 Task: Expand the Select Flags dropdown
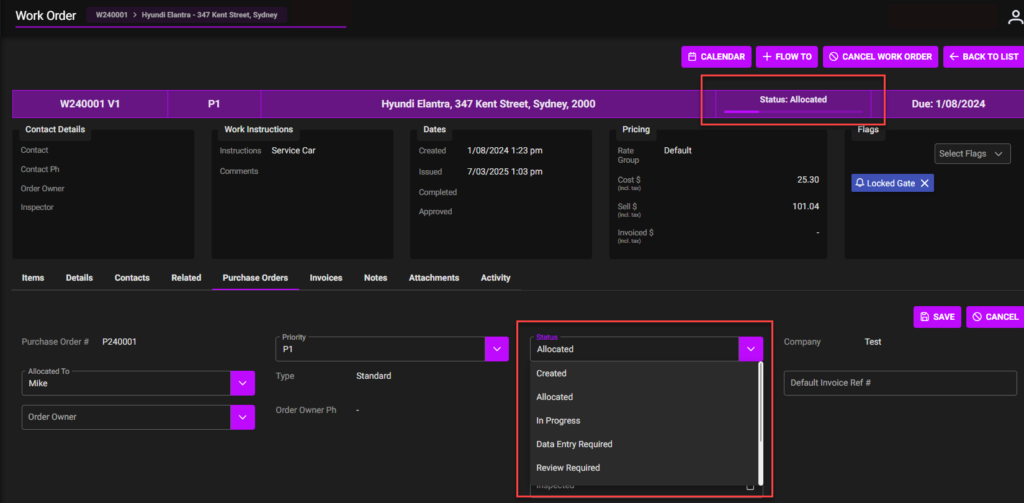(973, 153)
